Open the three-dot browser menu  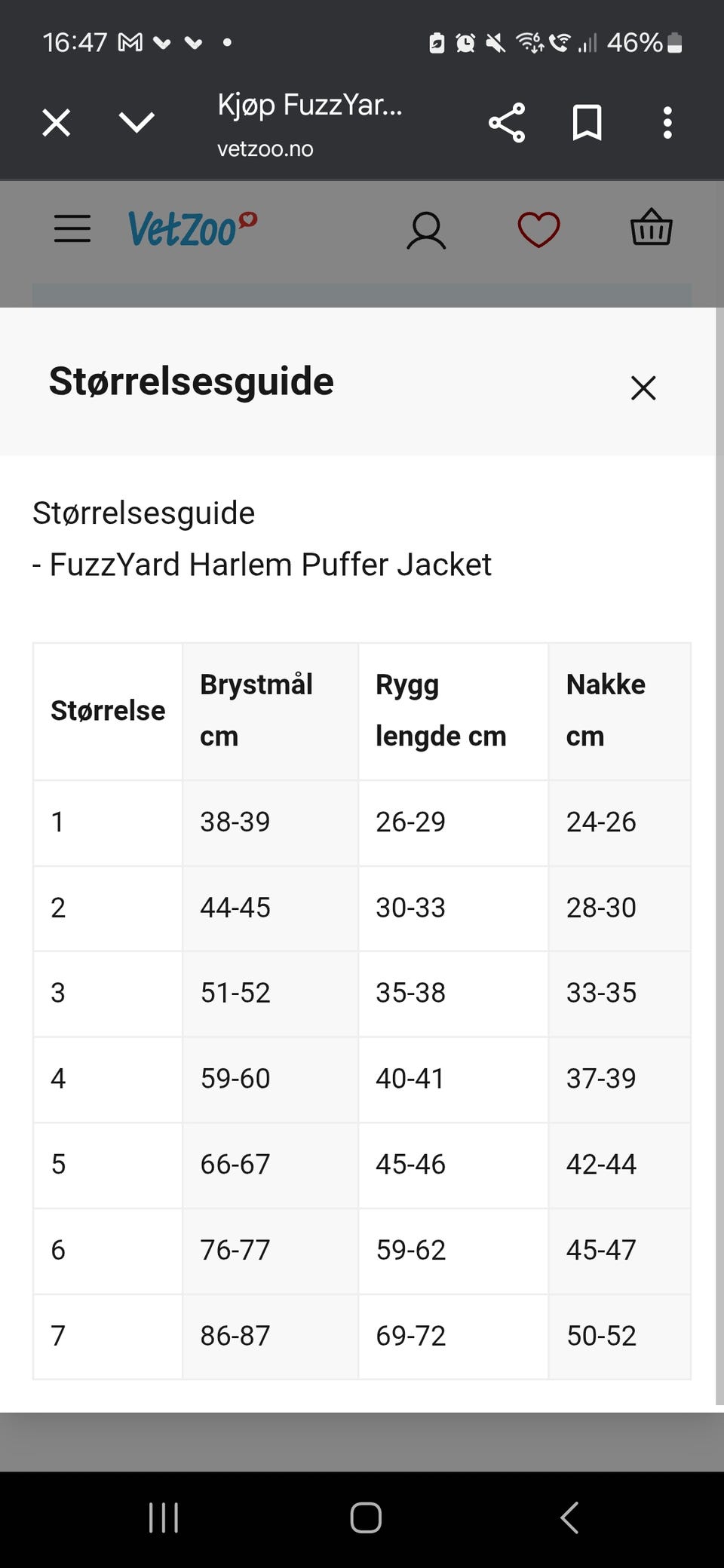(667, 123)
